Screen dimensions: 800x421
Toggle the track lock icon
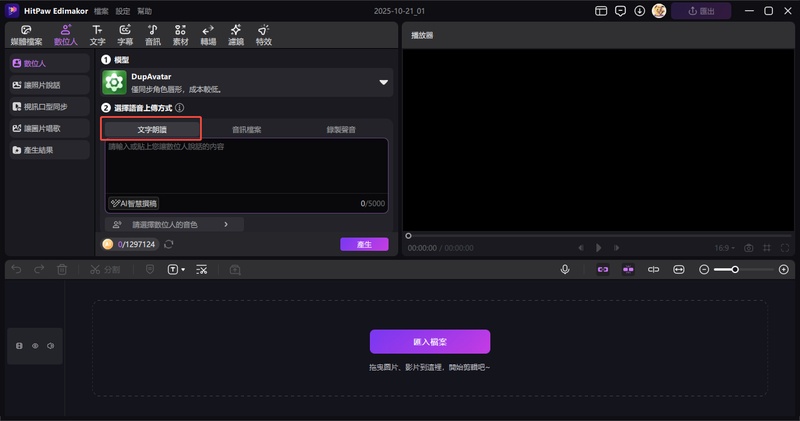tap(19, 346)
